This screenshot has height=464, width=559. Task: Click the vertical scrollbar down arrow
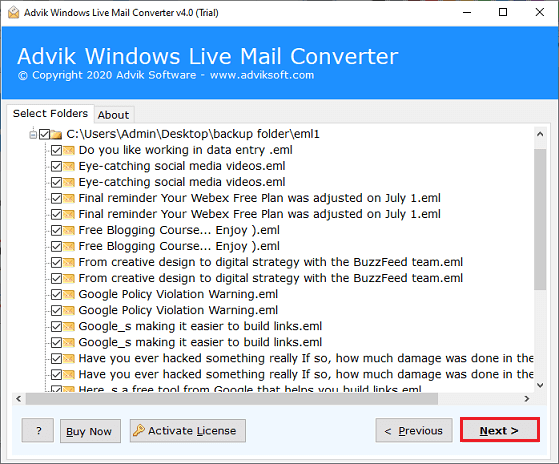coord(540,385)
